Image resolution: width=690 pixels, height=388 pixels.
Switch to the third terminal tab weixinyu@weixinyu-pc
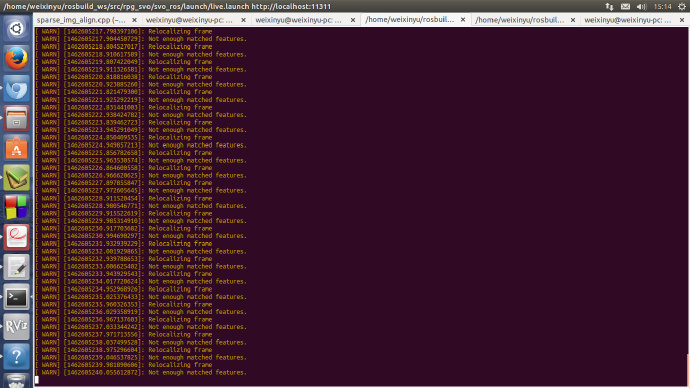click(298, 20)
